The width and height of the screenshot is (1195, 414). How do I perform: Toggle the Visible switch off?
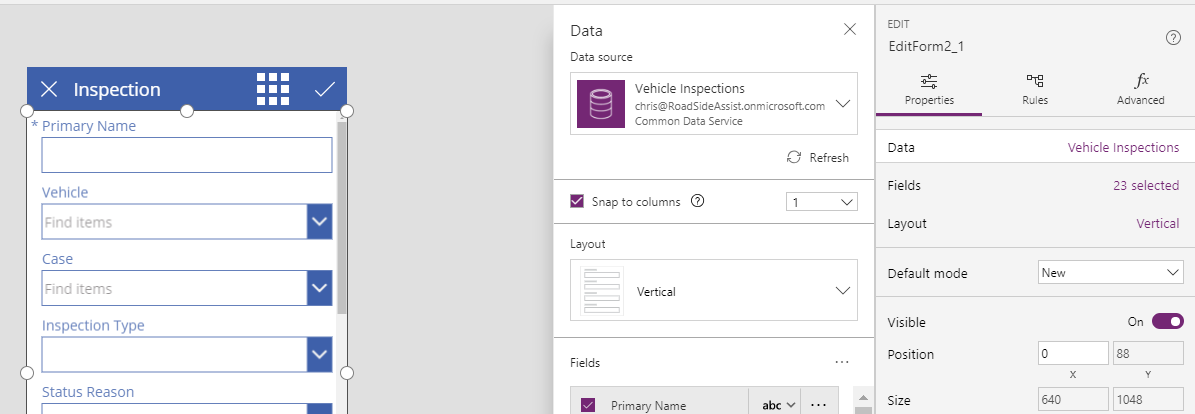pyautogui.click(x=1167, y=322)
